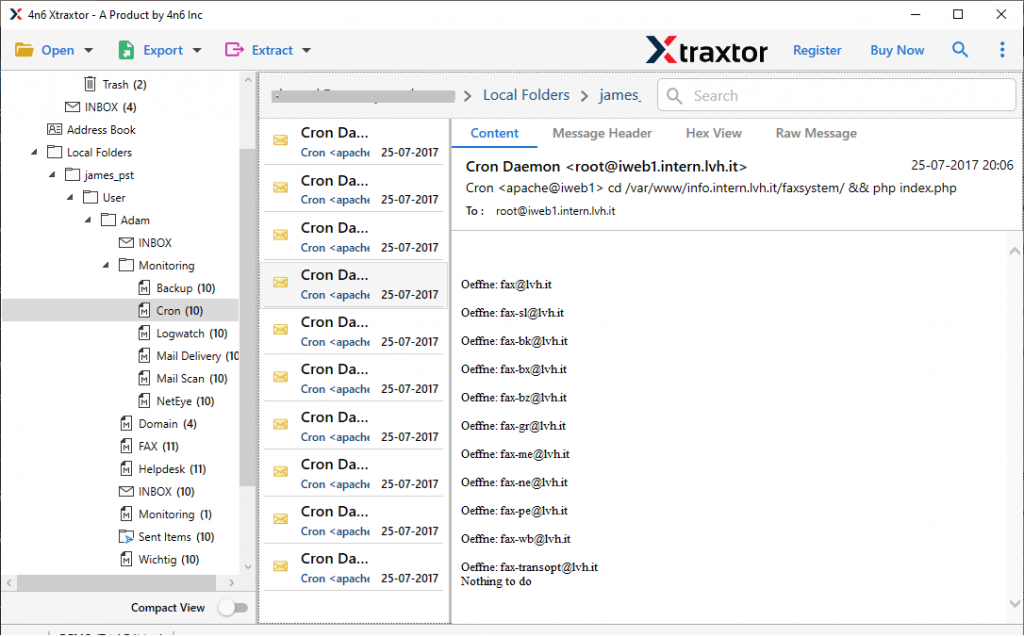Collapse the Local Folders tree node
The image size is (1024, 637).
[x=33, y=152]
